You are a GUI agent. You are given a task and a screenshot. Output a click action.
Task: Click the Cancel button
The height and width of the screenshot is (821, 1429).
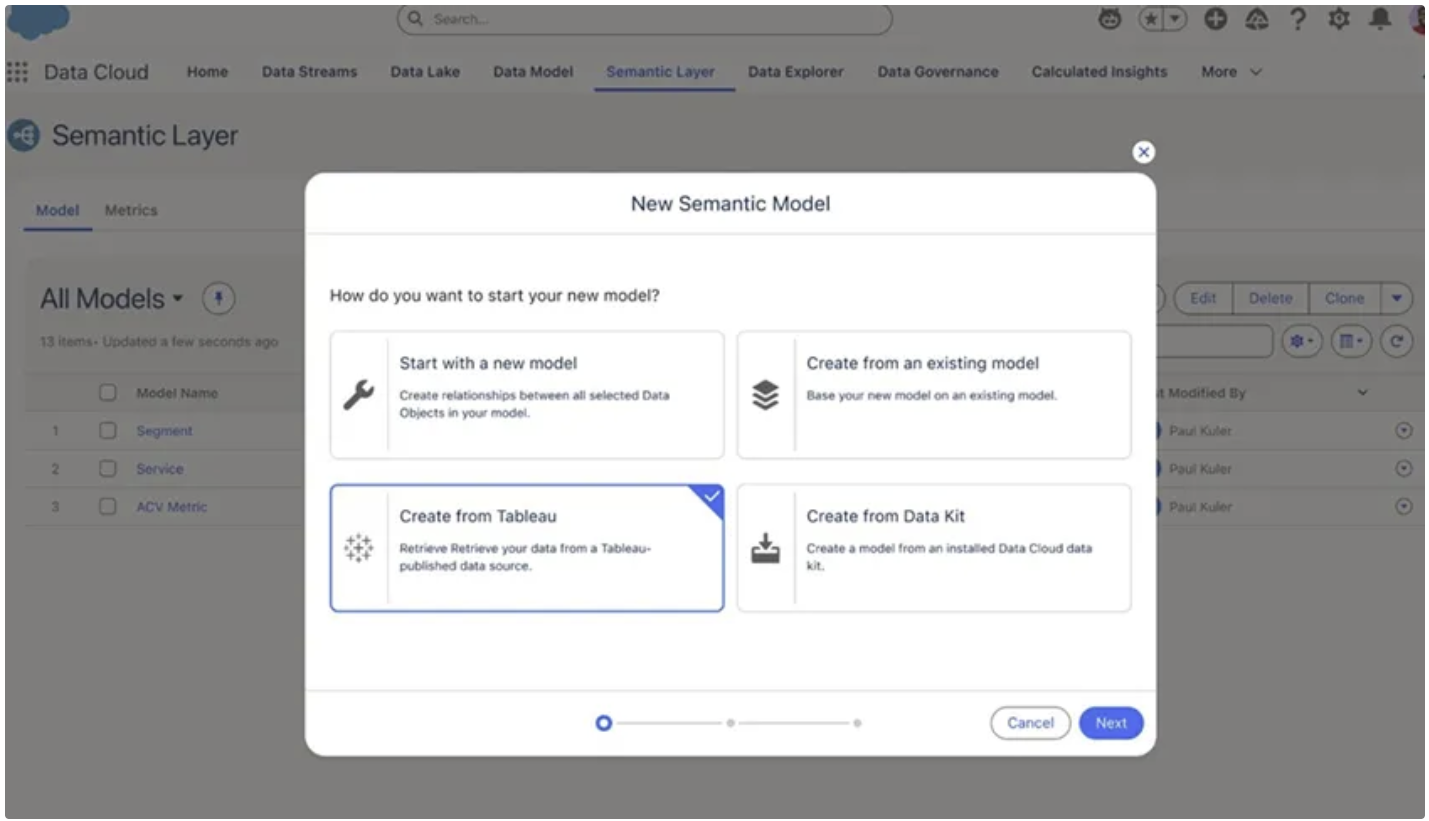click(1030, 723)
